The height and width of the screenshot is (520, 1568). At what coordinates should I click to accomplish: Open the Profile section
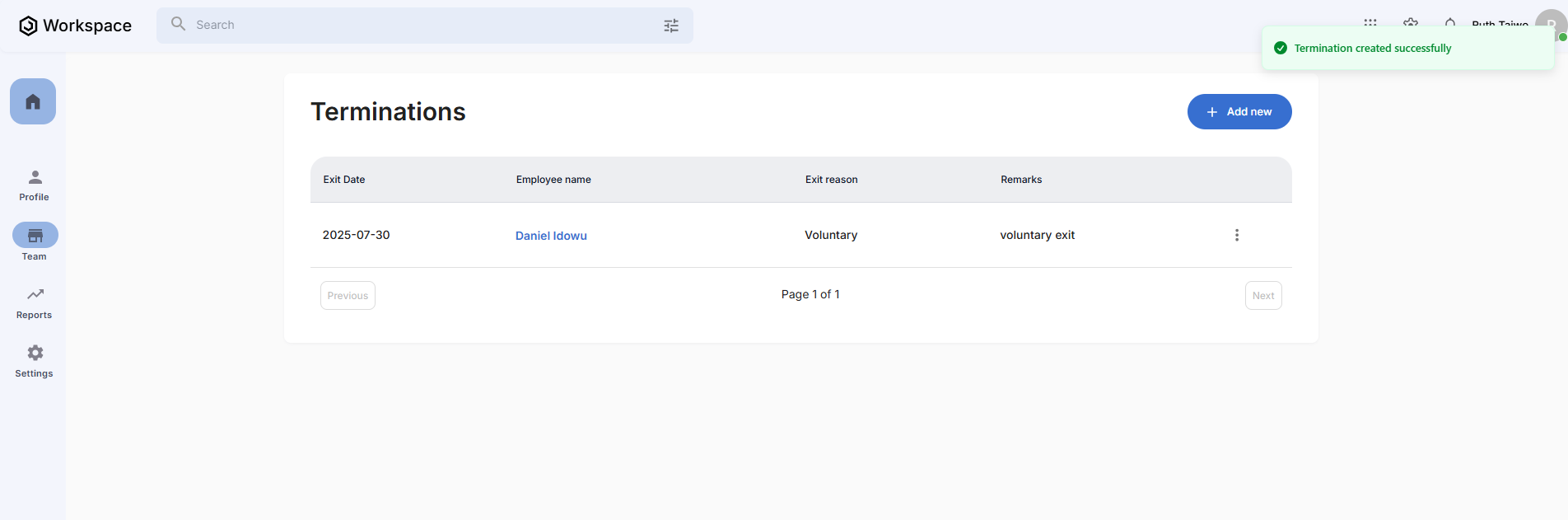(35, 185)
